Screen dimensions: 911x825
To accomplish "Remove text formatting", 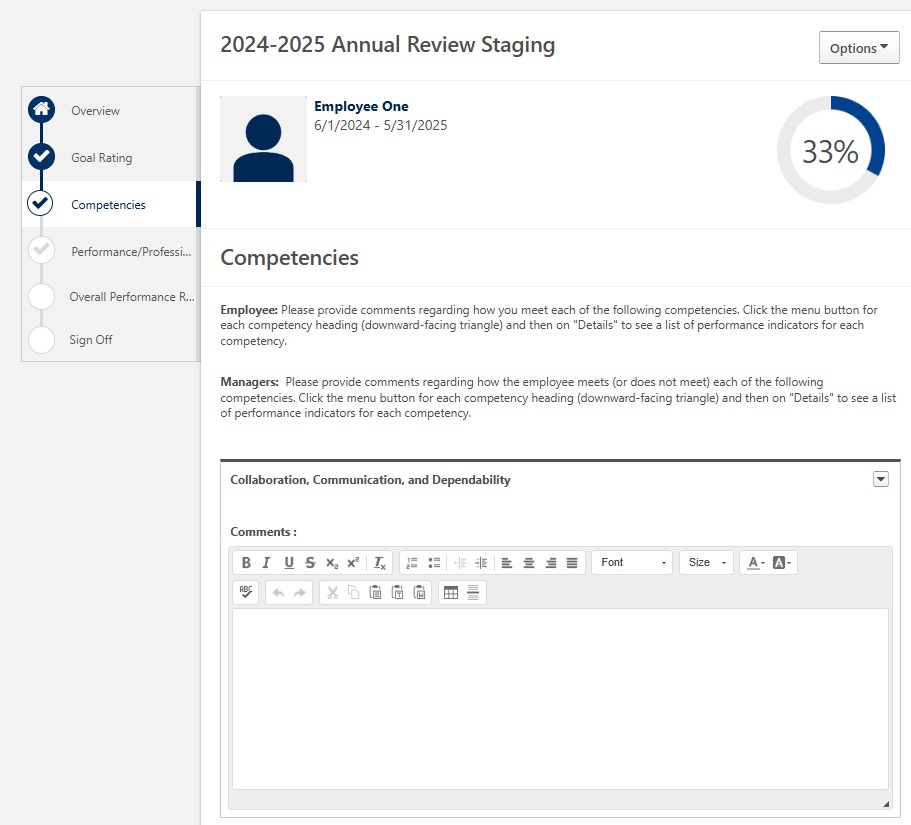I will pyautogui.click(x=379, y=562).
